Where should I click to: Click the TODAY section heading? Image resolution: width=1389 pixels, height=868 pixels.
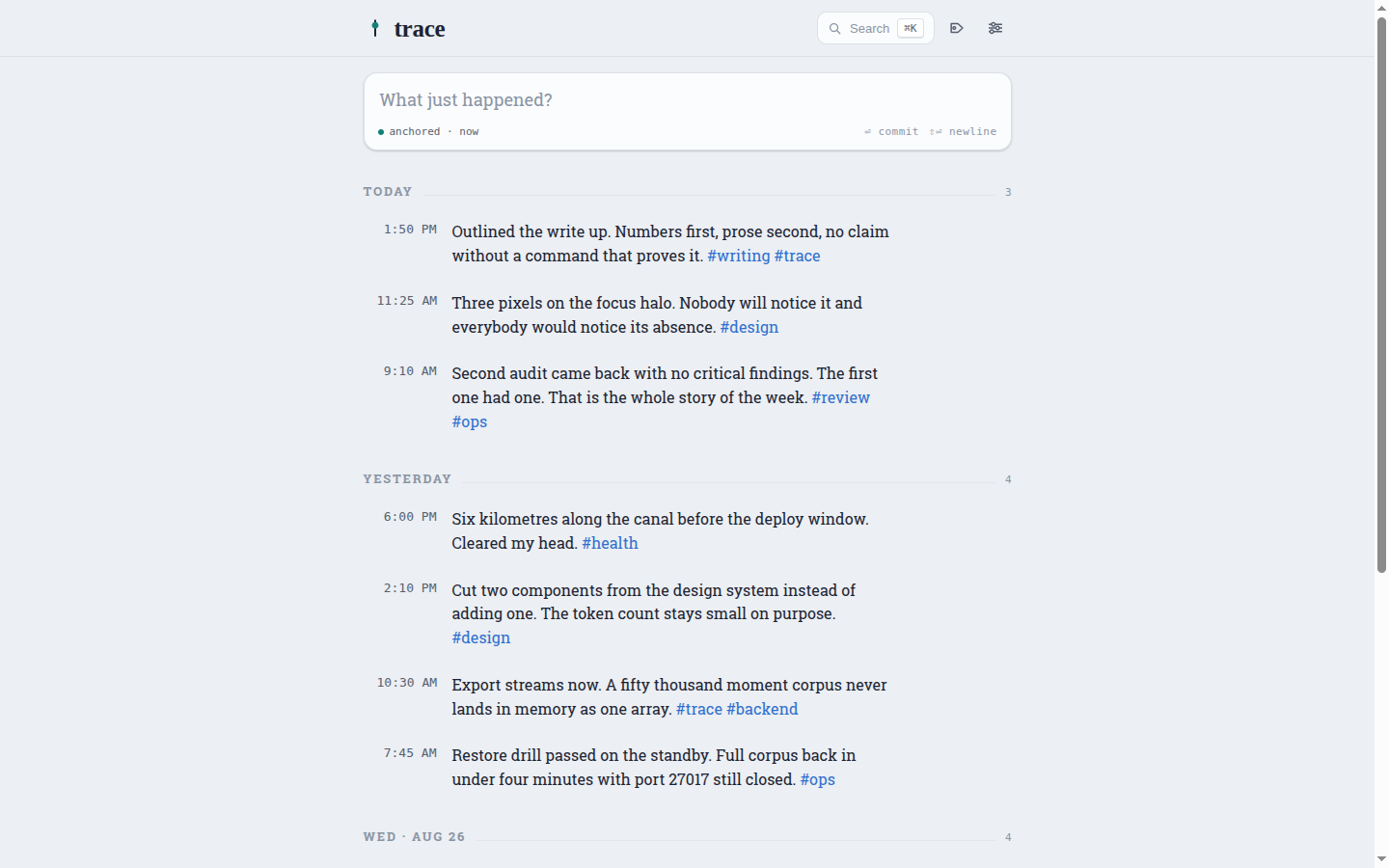[388, 192]
